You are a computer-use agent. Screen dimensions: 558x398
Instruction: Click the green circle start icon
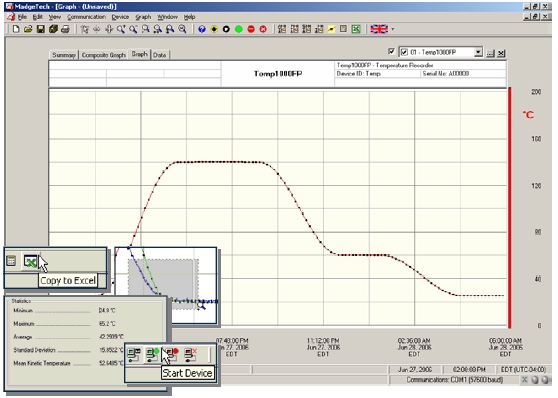click(x=239, y=29)
